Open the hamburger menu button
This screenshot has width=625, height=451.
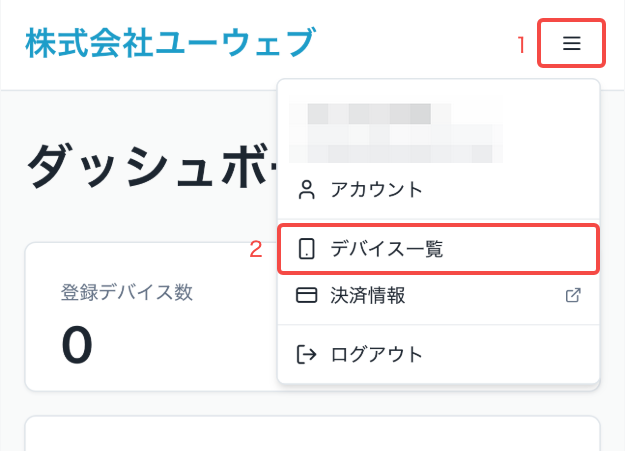coord(571,44)
